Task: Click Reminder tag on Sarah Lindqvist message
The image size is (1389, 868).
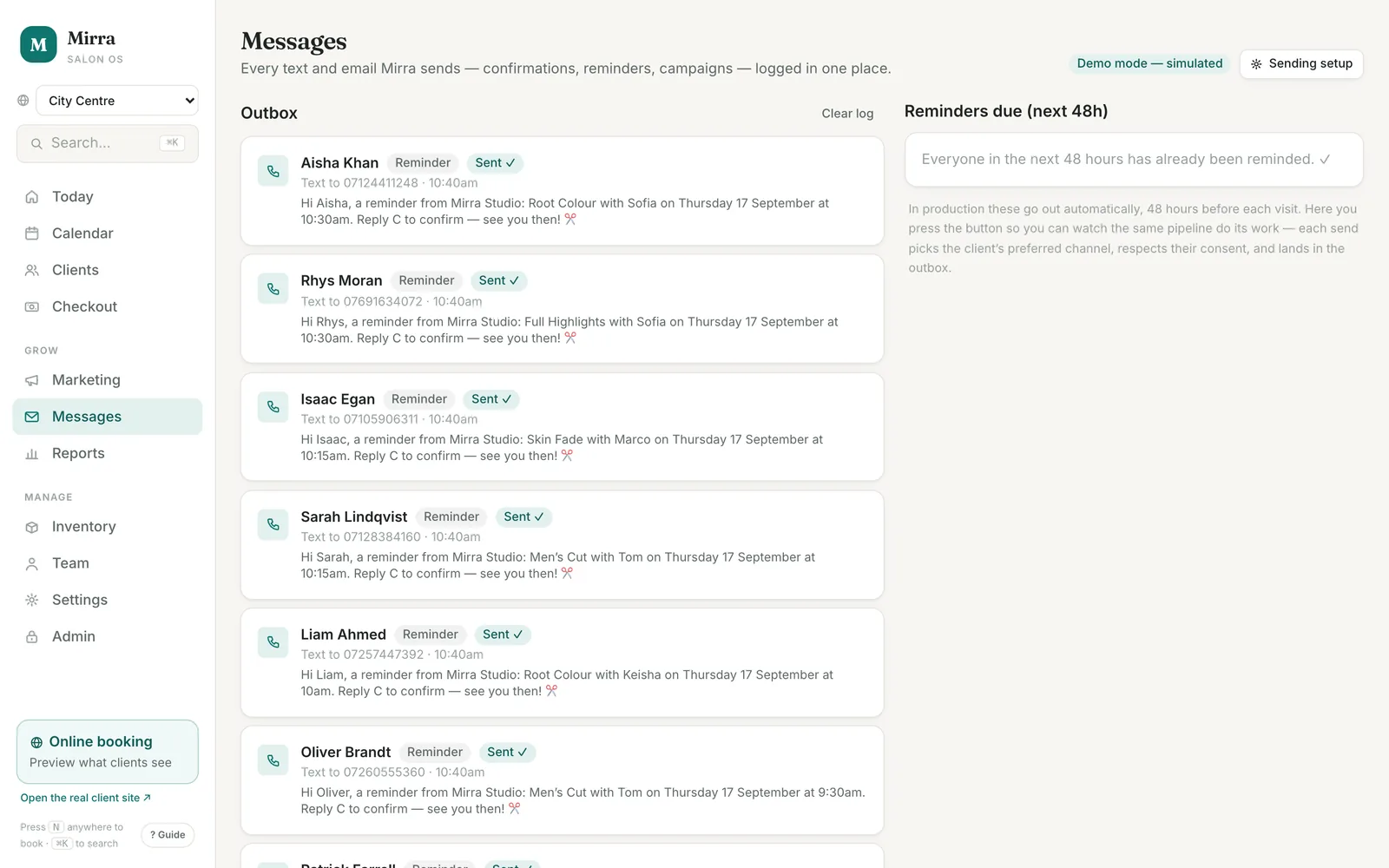Action: click(451, 516)
